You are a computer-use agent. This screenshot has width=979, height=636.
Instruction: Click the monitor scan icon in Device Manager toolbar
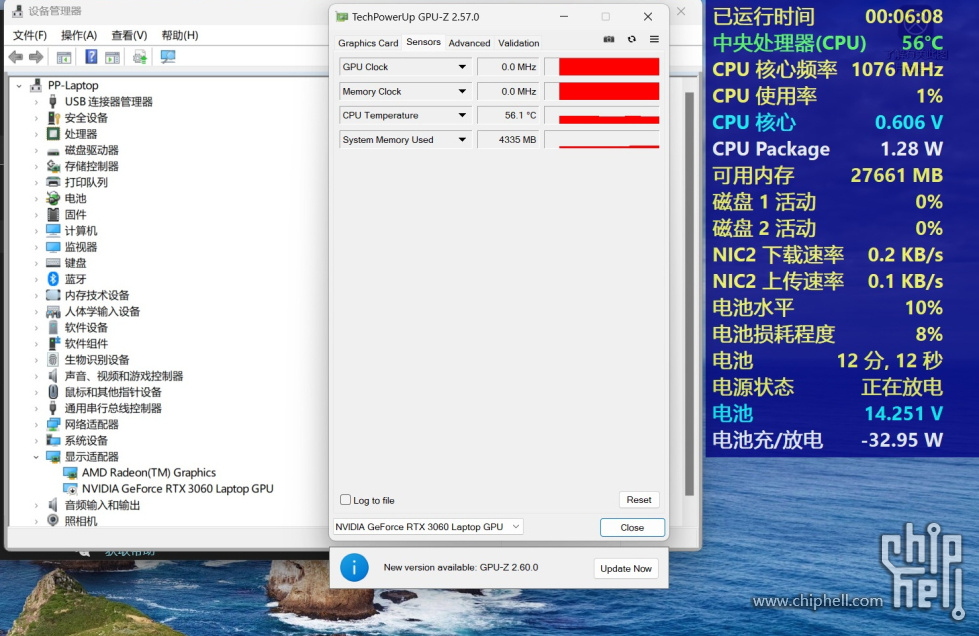click(168, 57)
